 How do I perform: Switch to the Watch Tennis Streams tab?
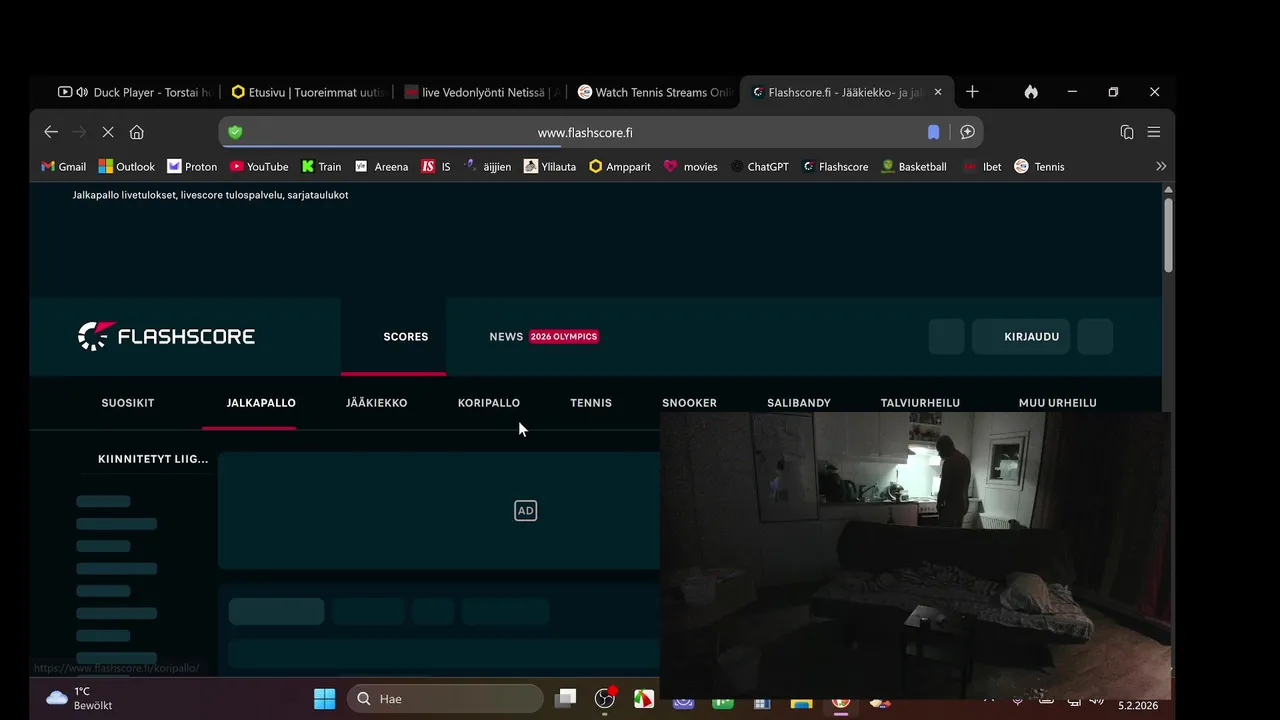[655, 92]
